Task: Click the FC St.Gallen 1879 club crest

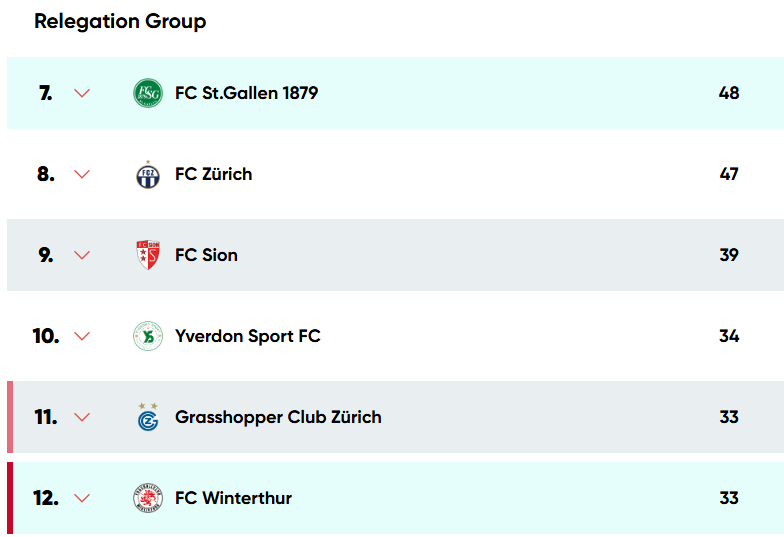Action: 147,93
